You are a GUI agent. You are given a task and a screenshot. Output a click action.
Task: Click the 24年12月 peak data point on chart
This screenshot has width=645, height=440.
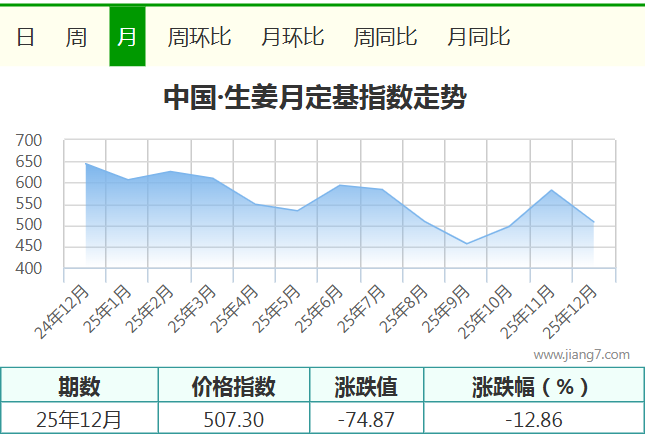tap(86, 163)
